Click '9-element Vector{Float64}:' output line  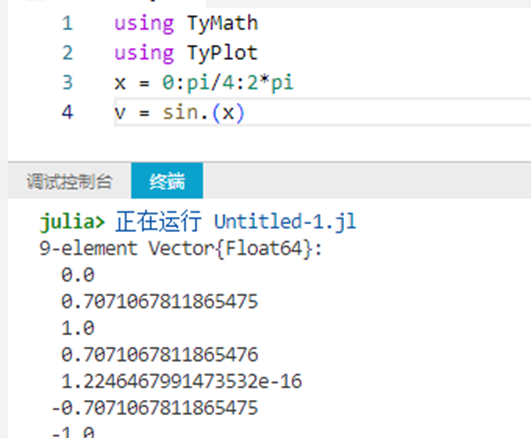click(x=181, y=248)
